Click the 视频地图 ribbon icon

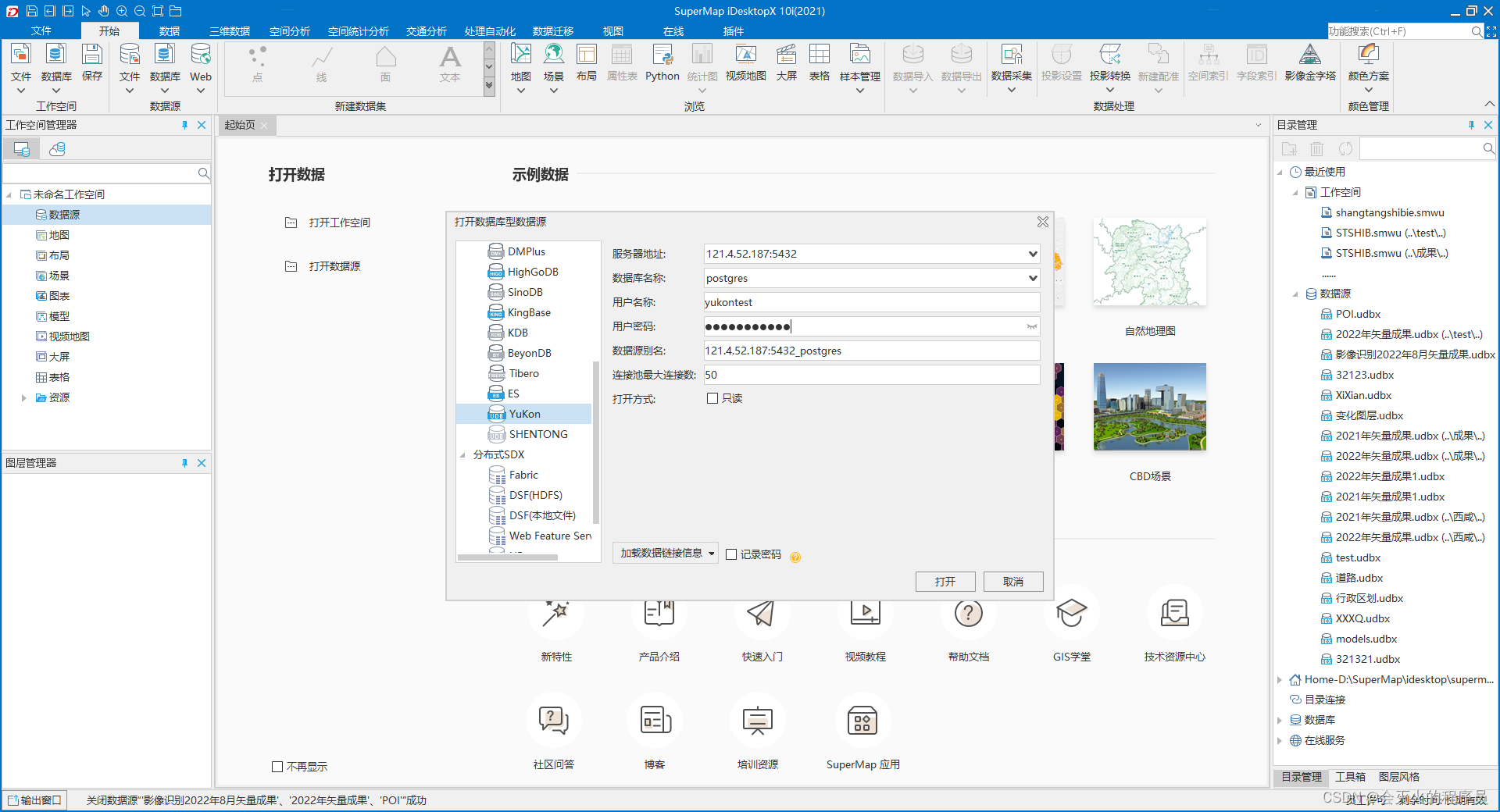(745, 62)
